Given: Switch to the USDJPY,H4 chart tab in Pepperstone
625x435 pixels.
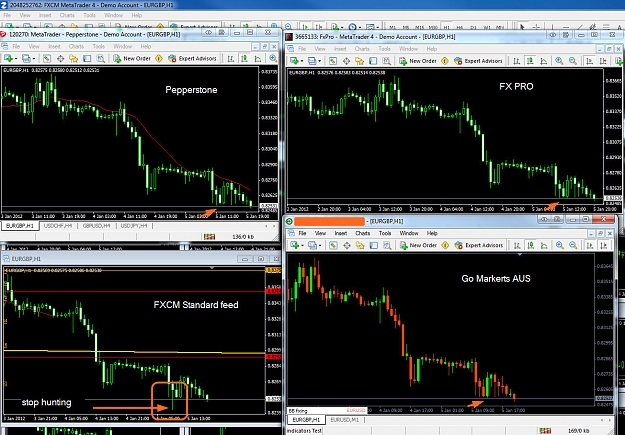Looking at the screenshot, I should 134,226.
